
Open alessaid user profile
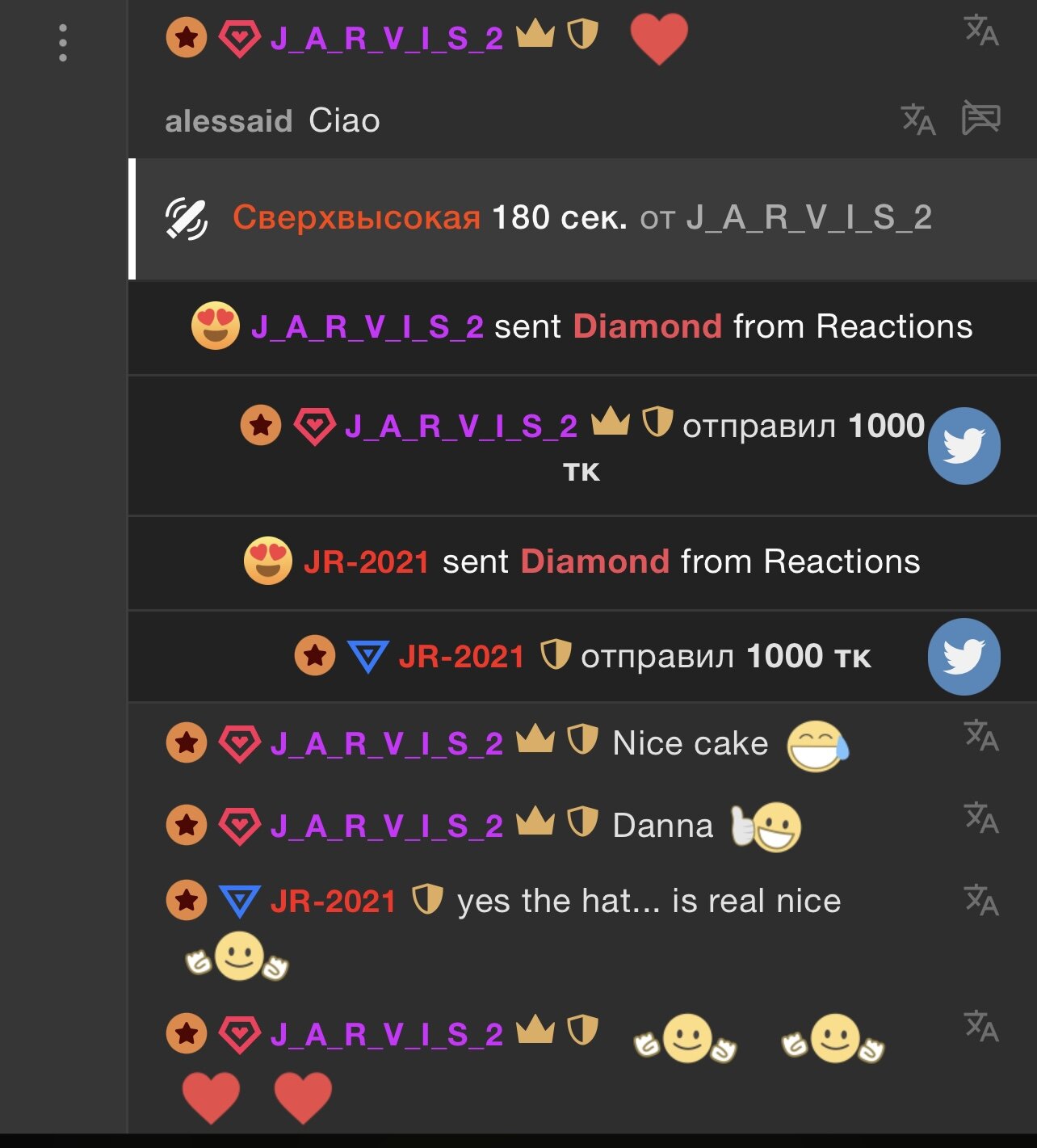229,121
